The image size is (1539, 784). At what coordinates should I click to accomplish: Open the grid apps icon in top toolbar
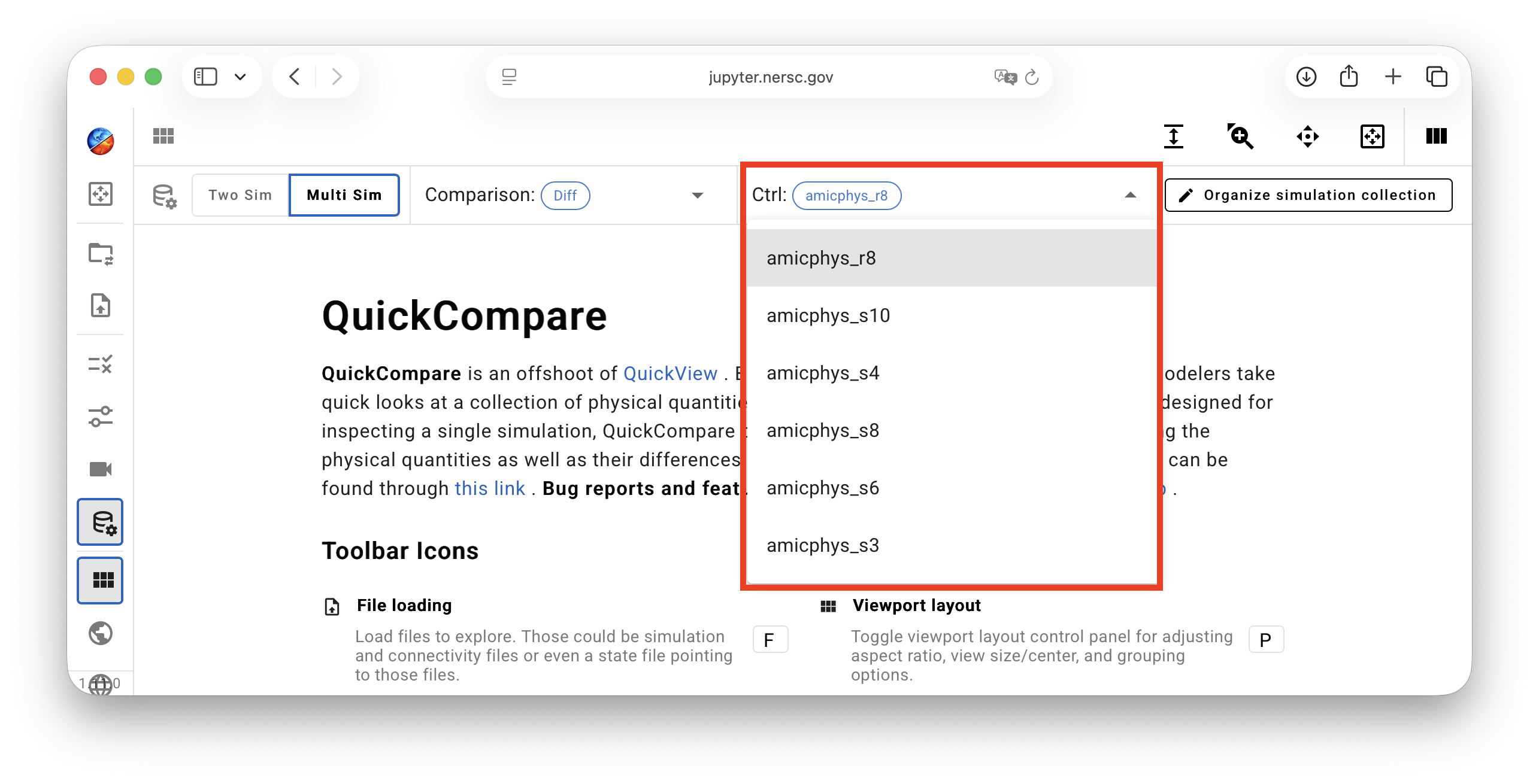click(163, 136)
